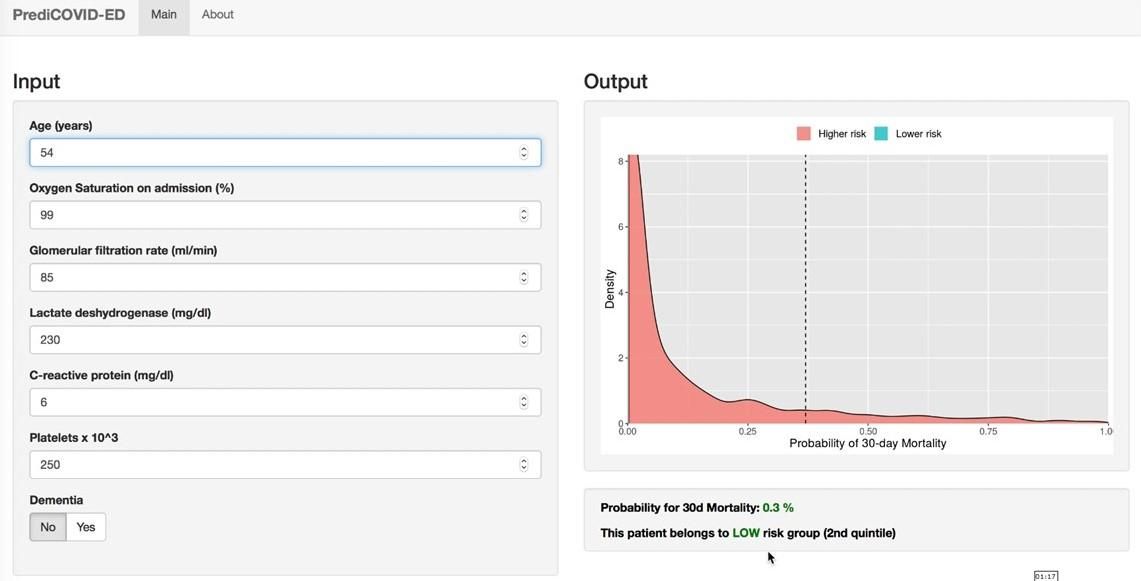Click the Lower risk teal legend swatch

tap(881, 134)
